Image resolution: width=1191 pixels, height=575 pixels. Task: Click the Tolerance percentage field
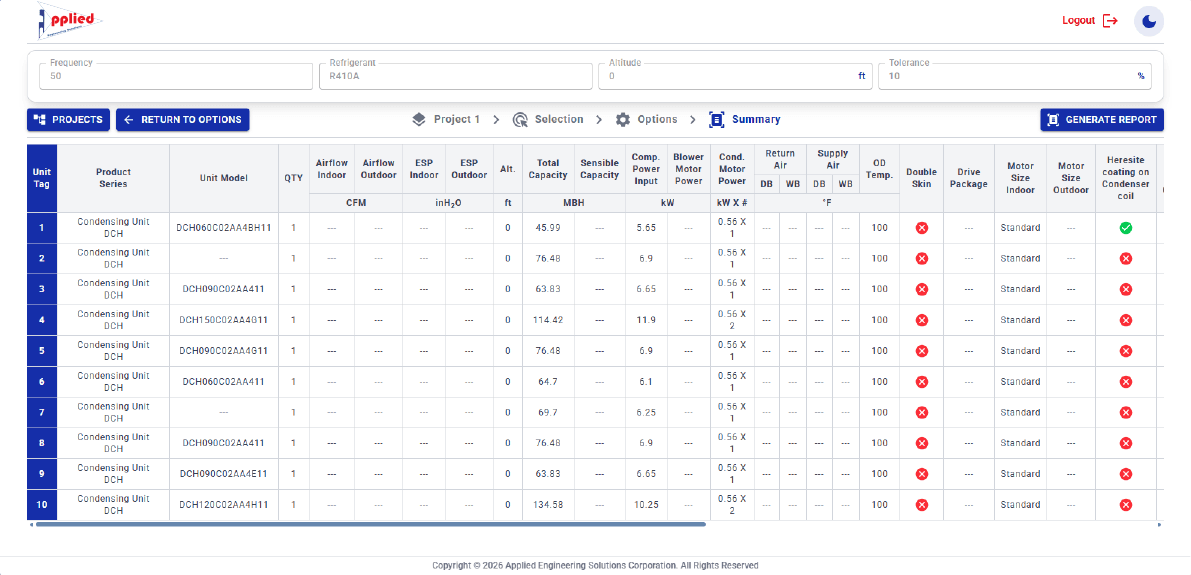coord(1015,76)
